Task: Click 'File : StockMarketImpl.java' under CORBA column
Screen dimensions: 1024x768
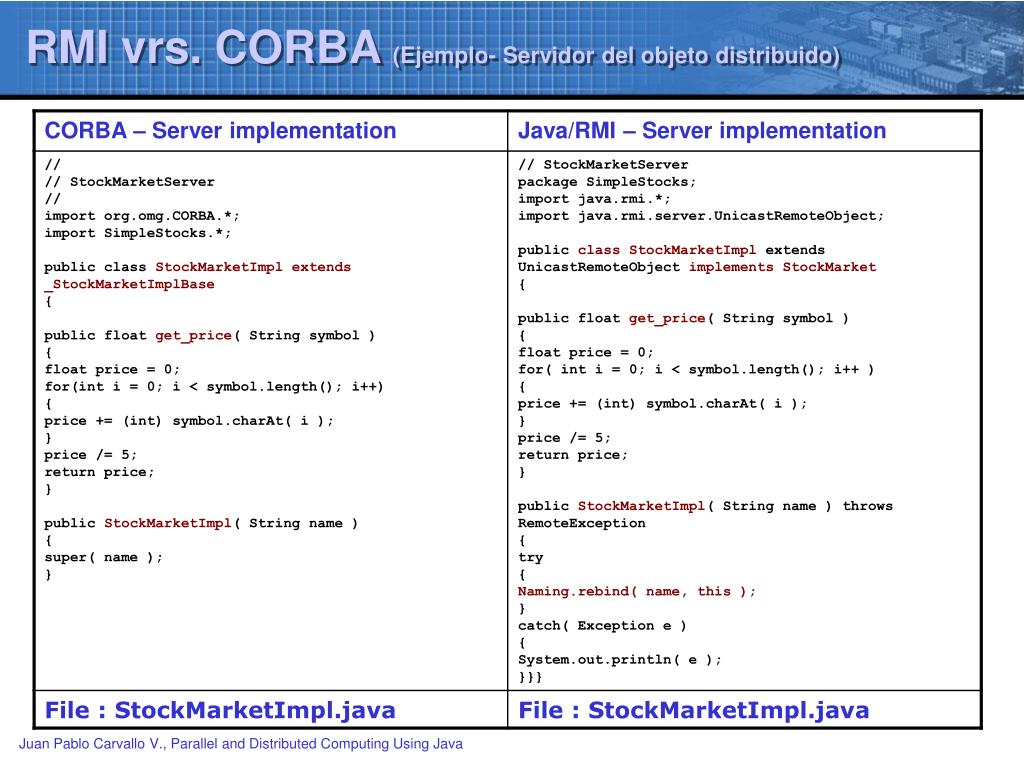Action: [x=220, y=711]
